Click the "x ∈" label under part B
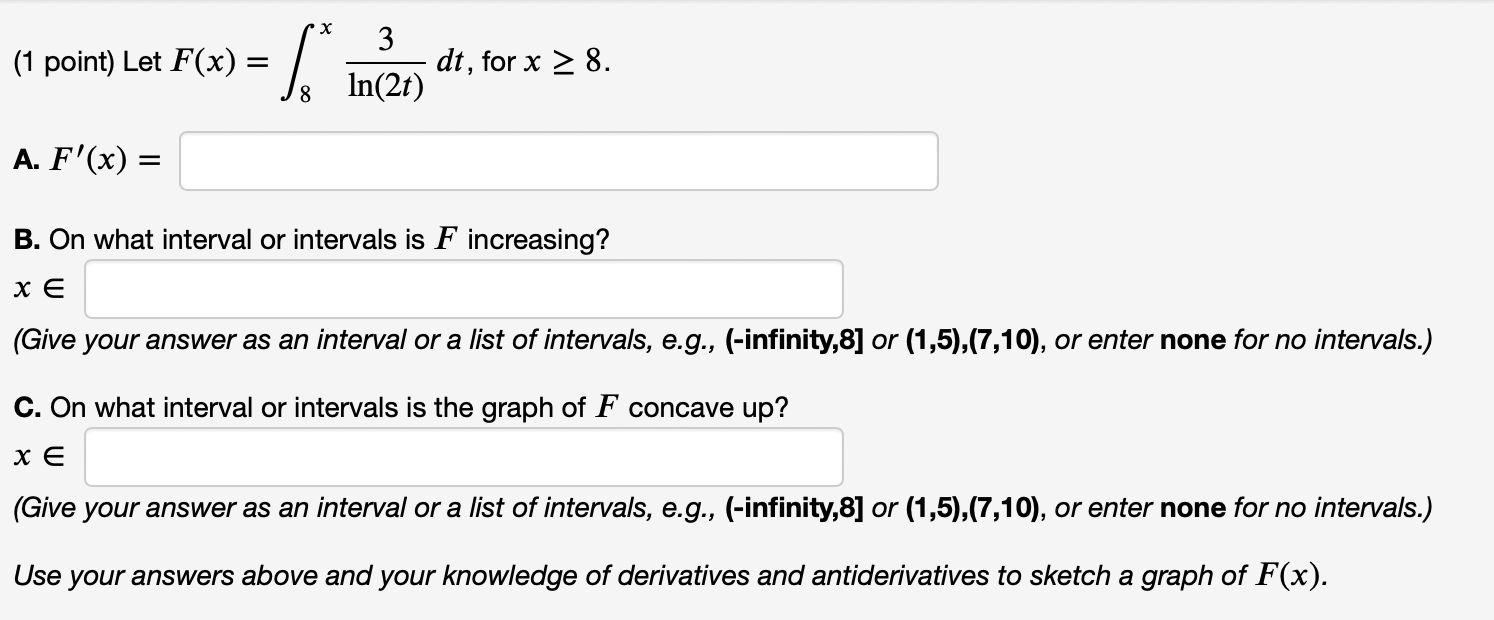The width and height of the screenshot is (1494, 620). pyautogui.click(x=38, y=288)
